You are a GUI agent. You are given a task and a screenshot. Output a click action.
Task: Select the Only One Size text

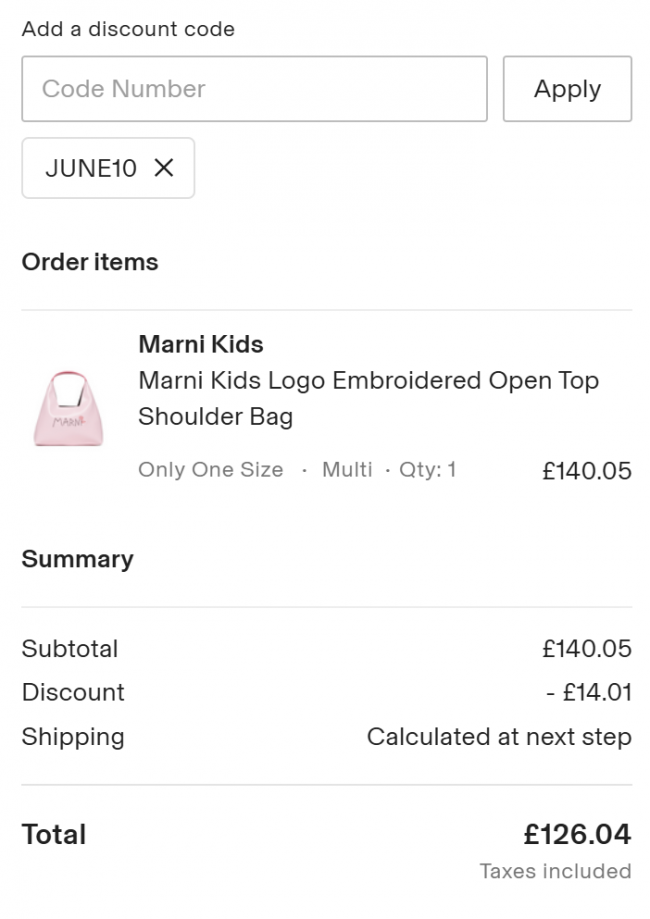pyautogui.click(x=210, y=469)
